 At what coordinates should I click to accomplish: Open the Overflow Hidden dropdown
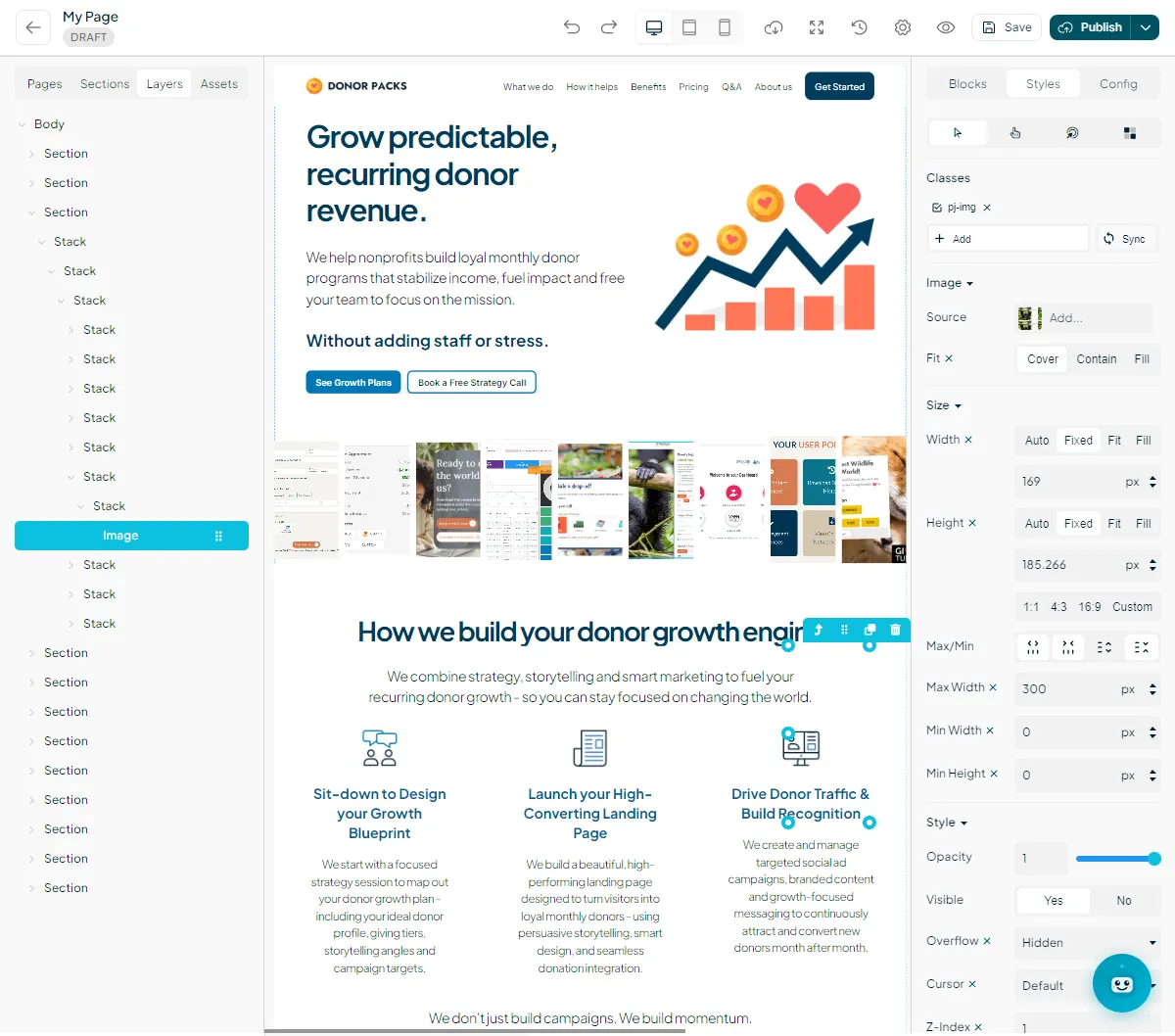1088,943
